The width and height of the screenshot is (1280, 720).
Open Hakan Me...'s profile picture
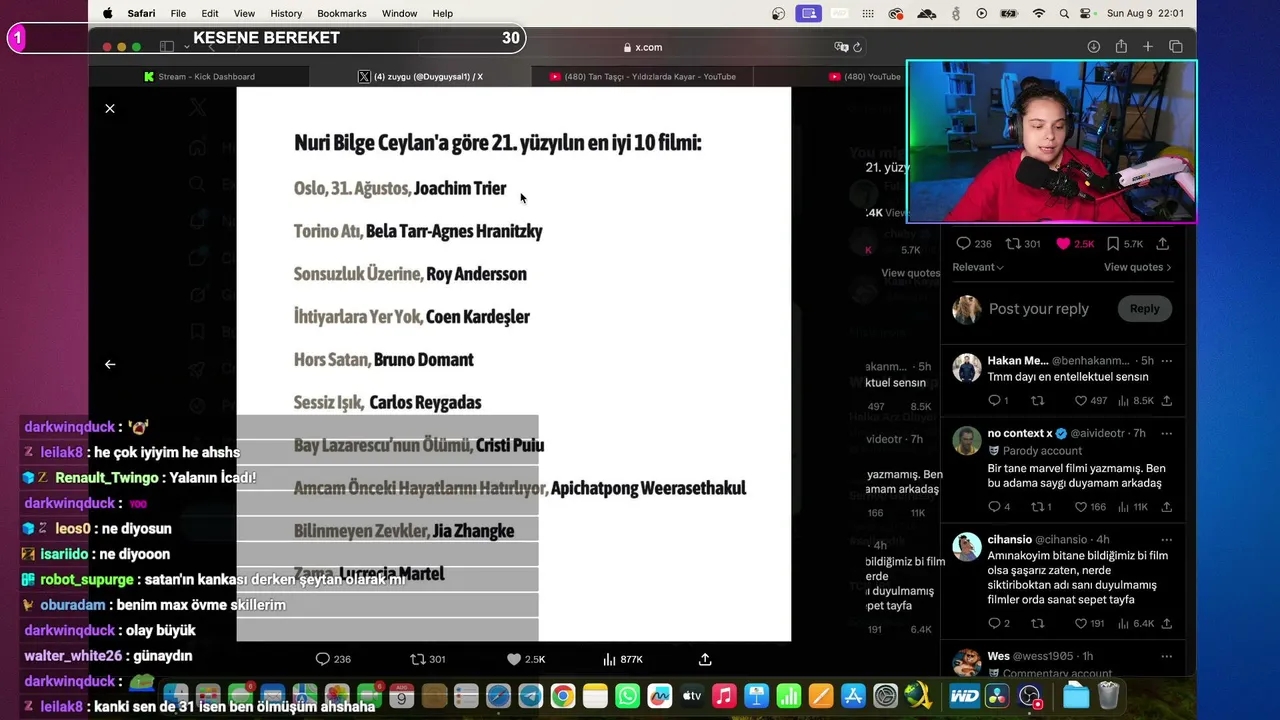point(967,368)
